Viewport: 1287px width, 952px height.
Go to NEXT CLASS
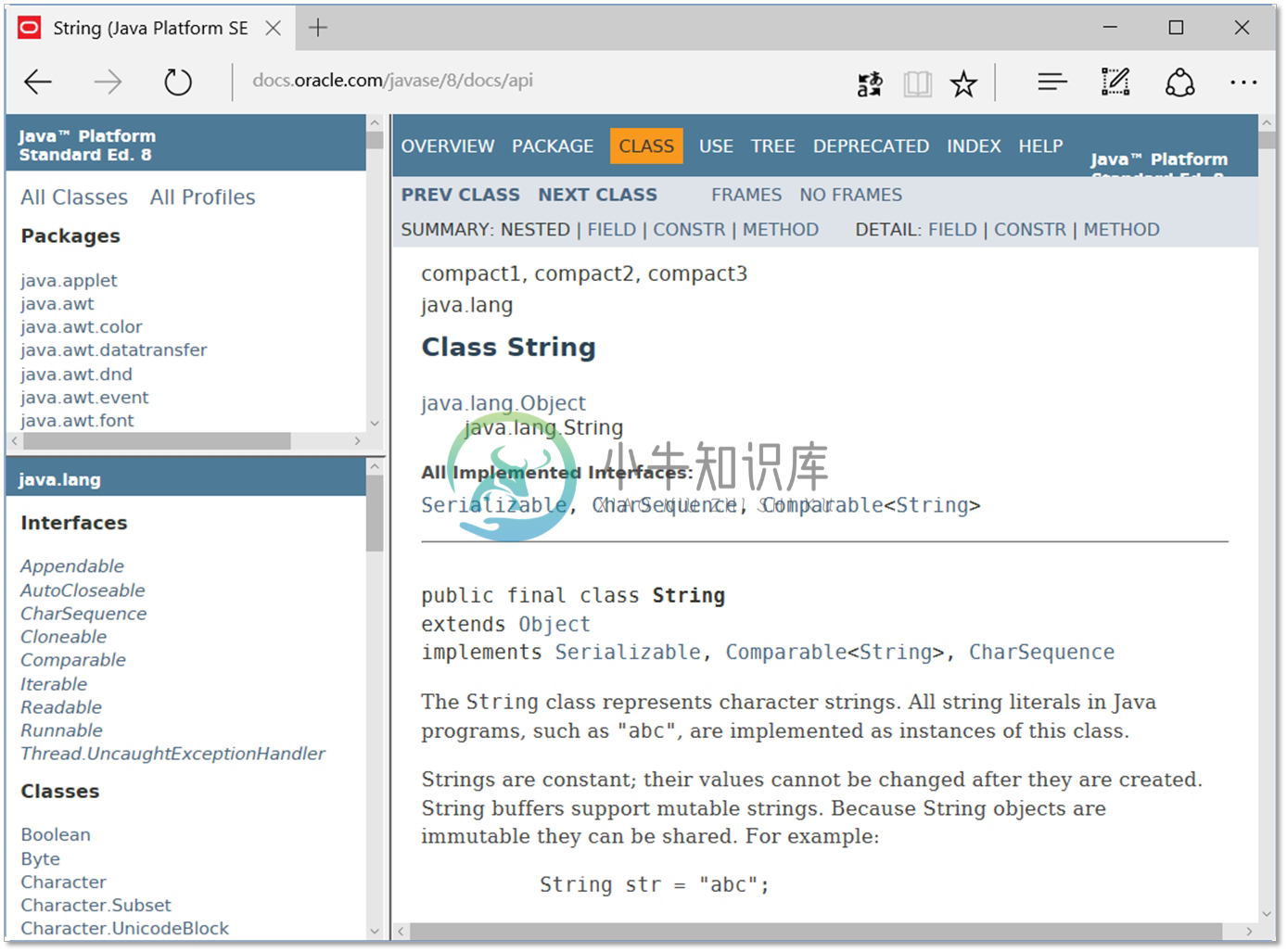coord(597,195)
